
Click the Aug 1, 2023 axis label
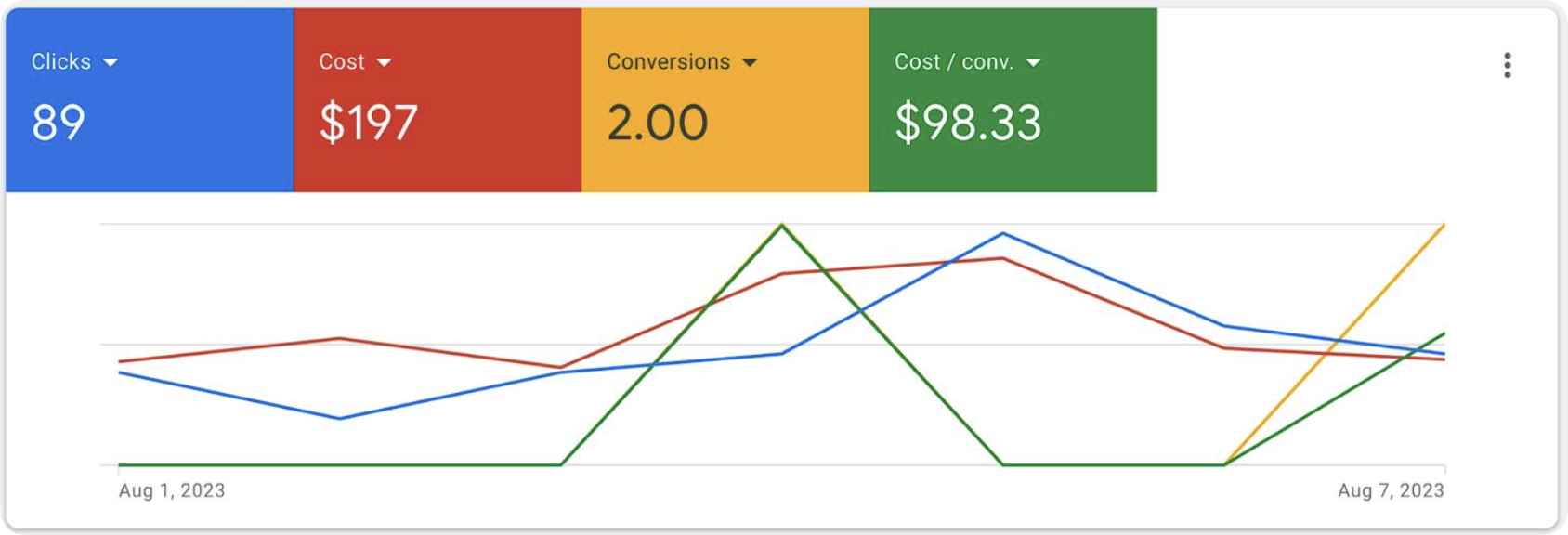(172, 490)
